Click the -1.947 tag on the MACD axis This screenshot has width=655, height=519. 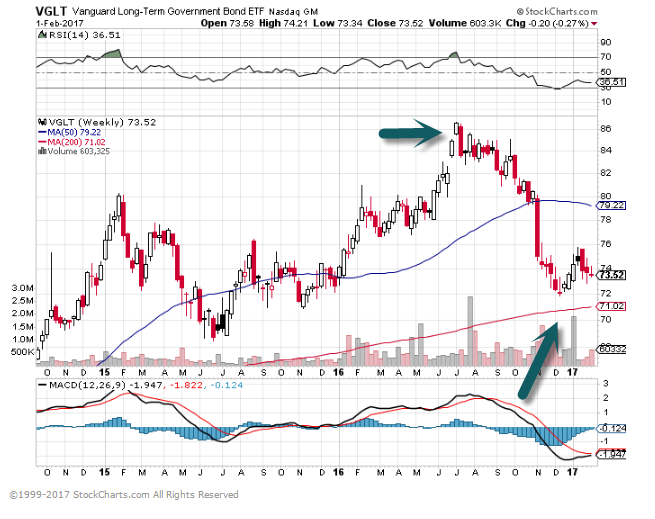click(x=612, y=454)
